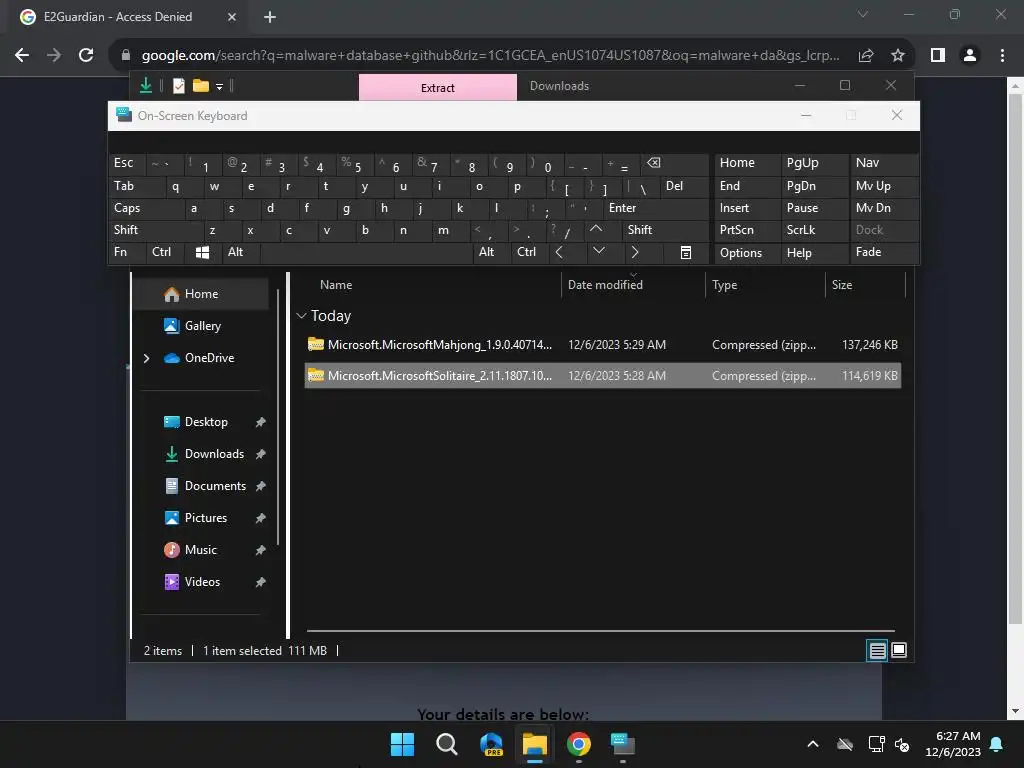Toggle the Nav key on keyboard
The image size is (1024, 768).
[884, 163]
